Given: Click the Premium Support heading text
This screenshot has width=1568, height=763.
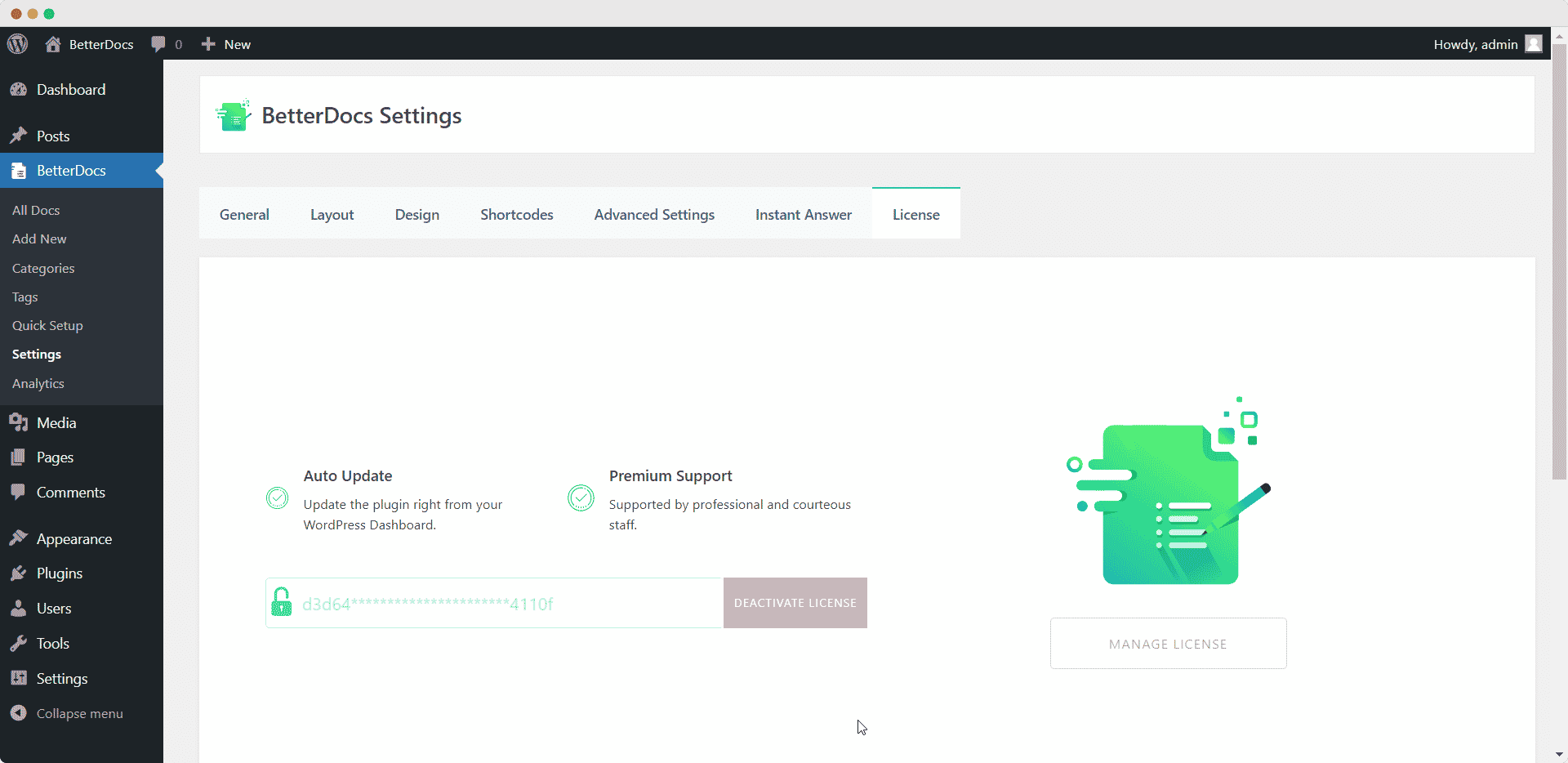Looking at the screenshot, I should coord(670,475).
